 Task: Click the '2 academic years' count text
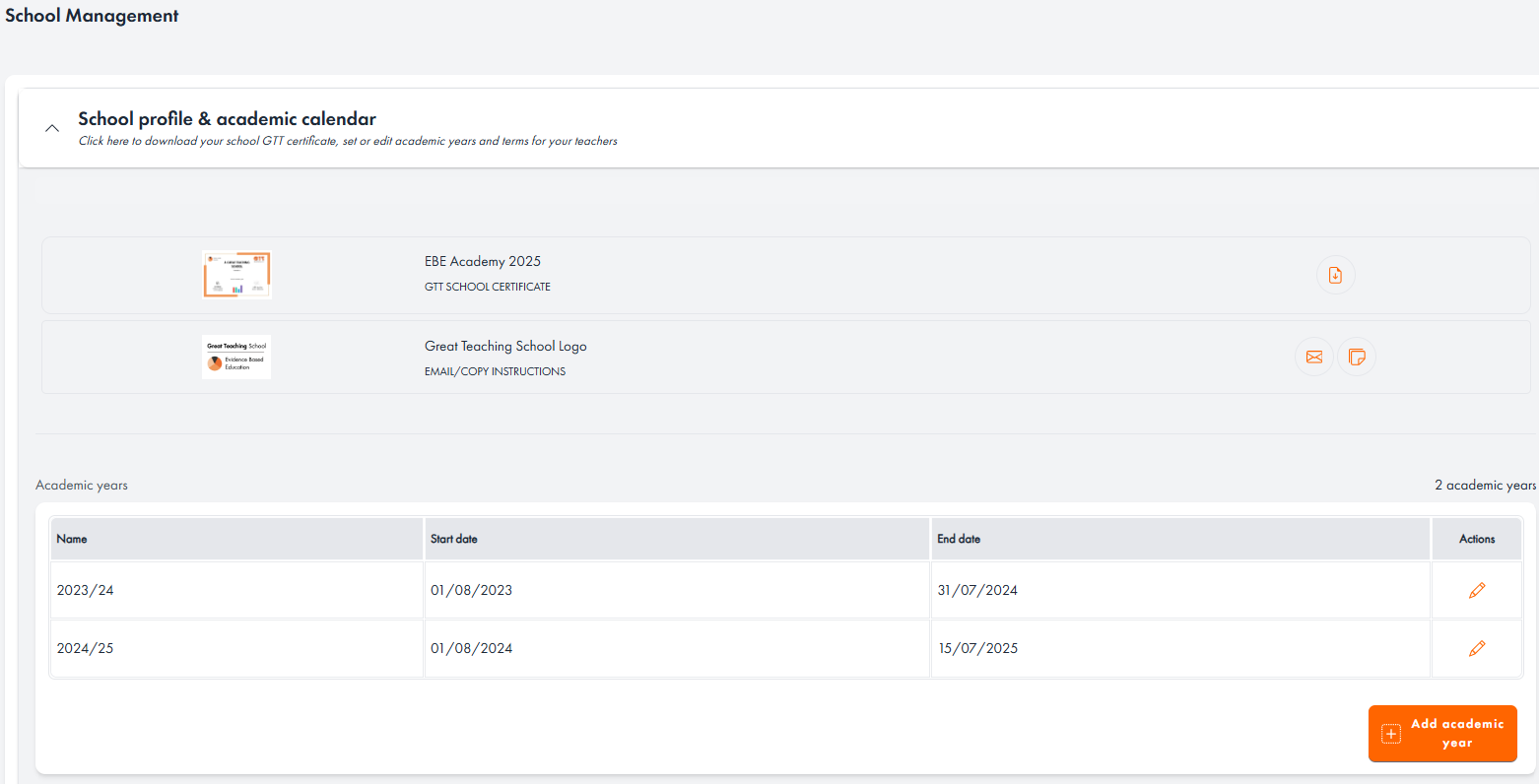pos(1485,485)
